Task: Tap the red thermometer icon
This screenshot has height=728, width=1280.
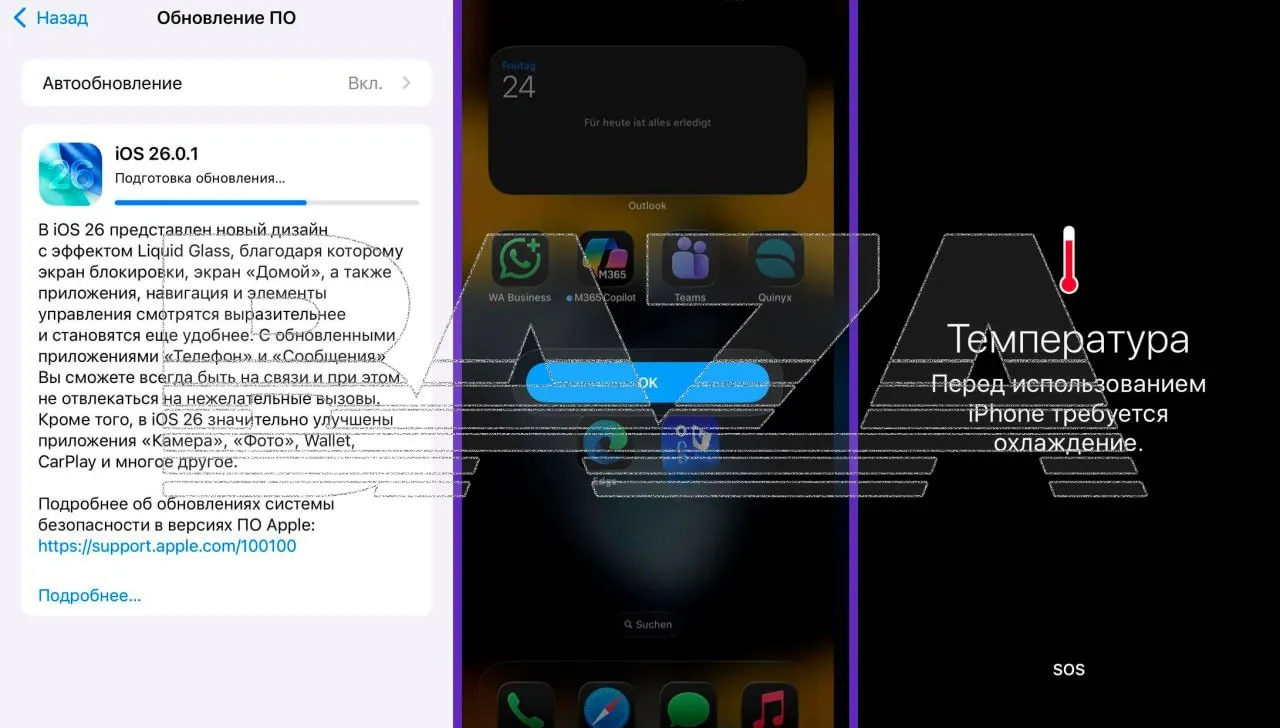Action: point(1069,259)
